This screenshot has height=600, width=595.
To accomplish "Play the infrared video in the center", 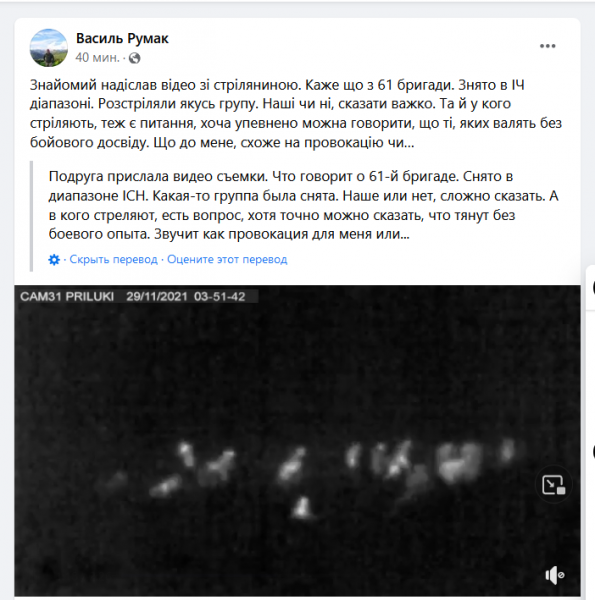I will pos(297,440).
